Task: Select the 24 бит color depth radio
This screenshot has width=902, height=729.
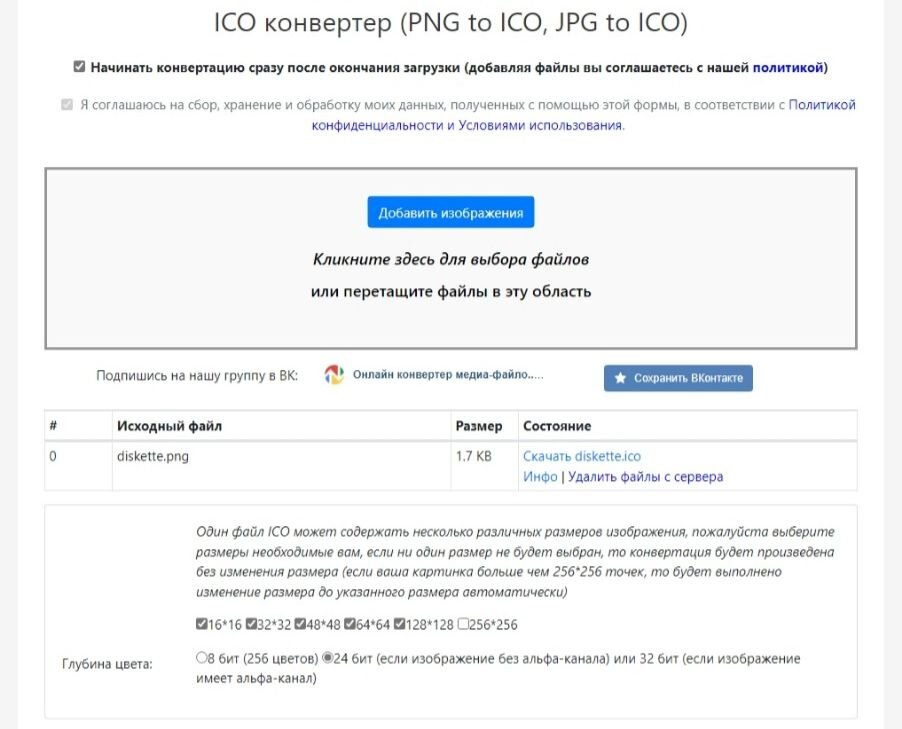Action: pyautogui.click(x=327, y=657)
